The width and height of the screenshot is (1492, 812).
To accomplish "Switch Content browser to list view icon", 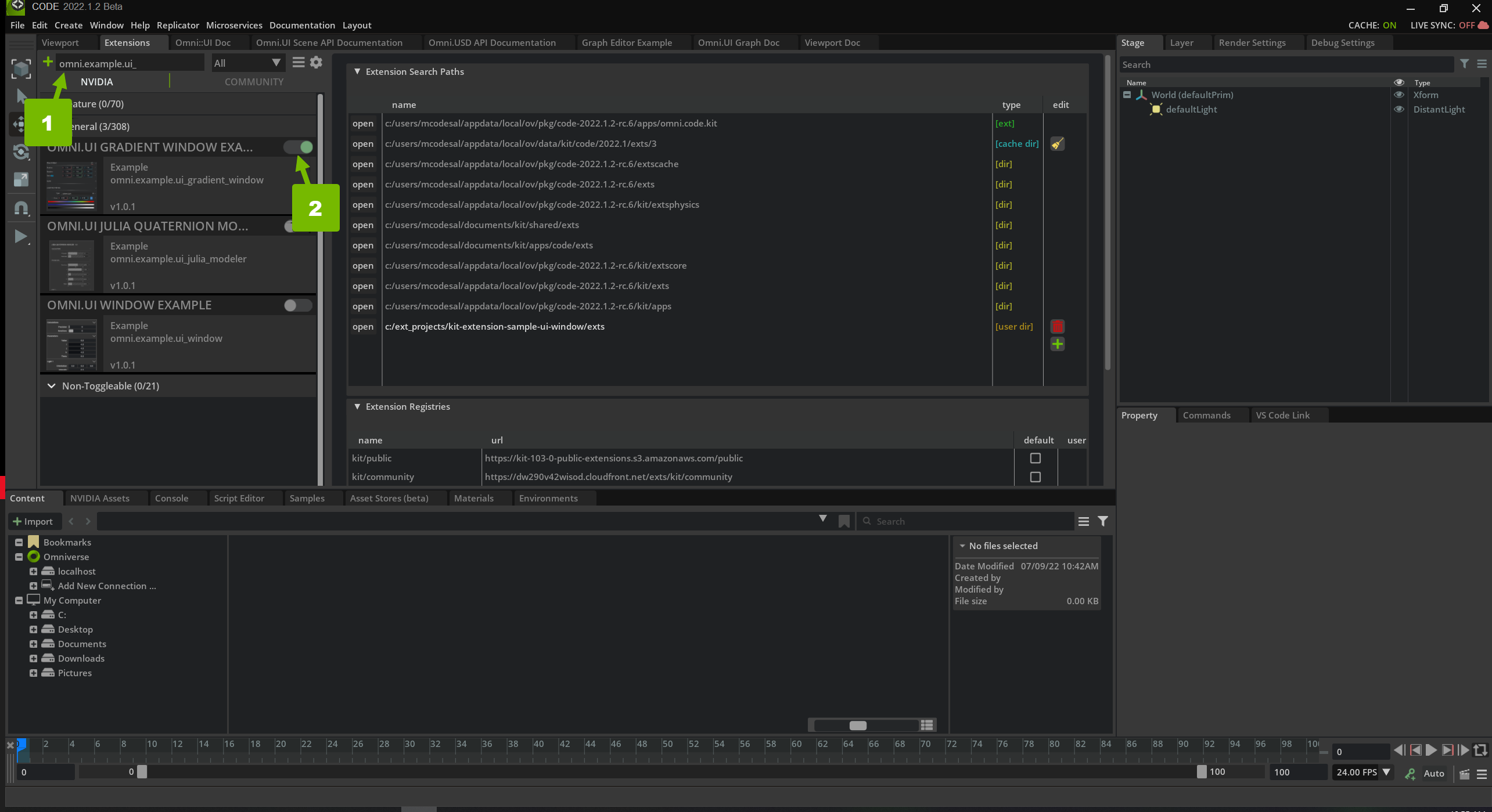I will [926, 725].
